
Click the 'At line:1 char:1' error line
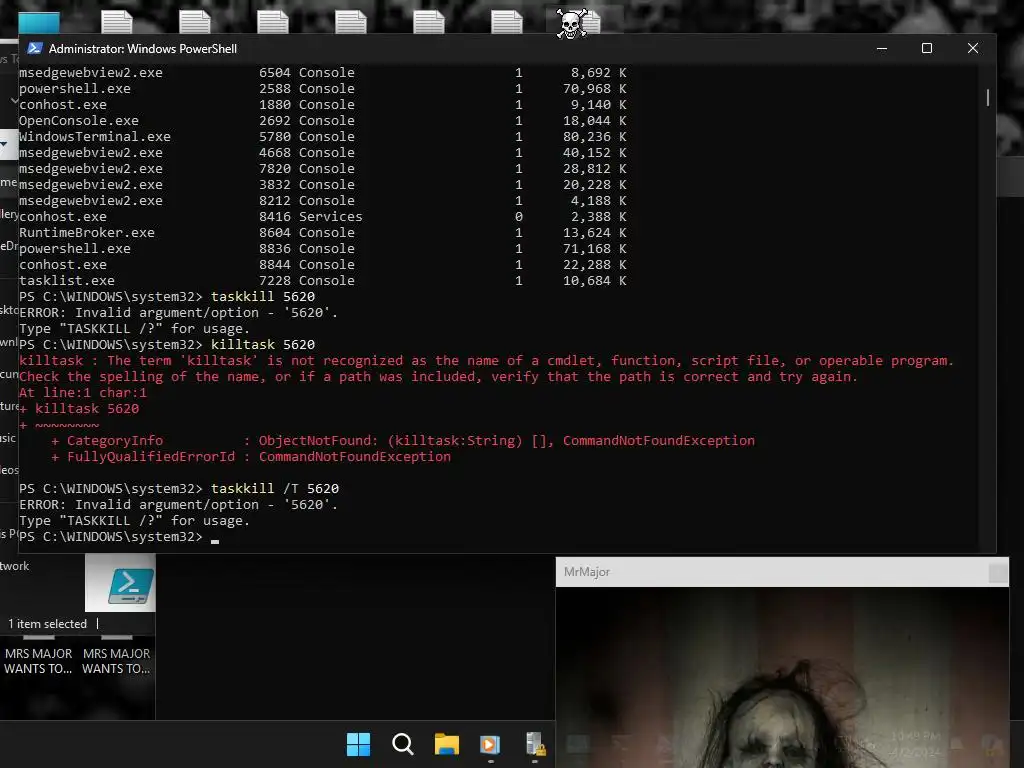(83, 392)
